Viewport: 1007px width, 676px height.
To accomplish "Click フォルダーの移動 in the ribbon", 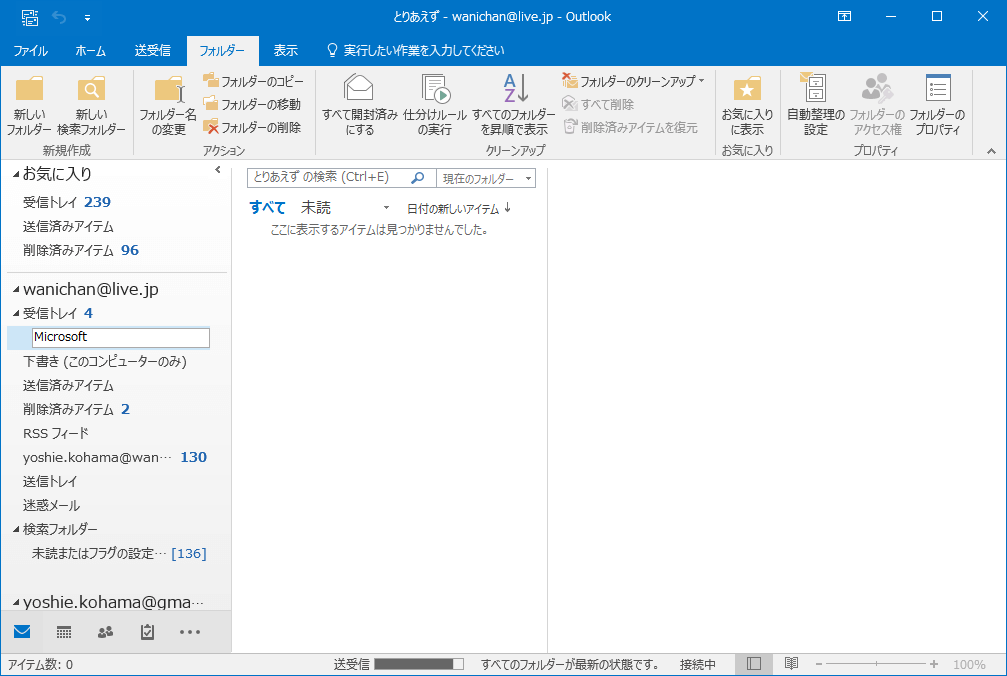I will pyautogui.click(x=252, y=104).
